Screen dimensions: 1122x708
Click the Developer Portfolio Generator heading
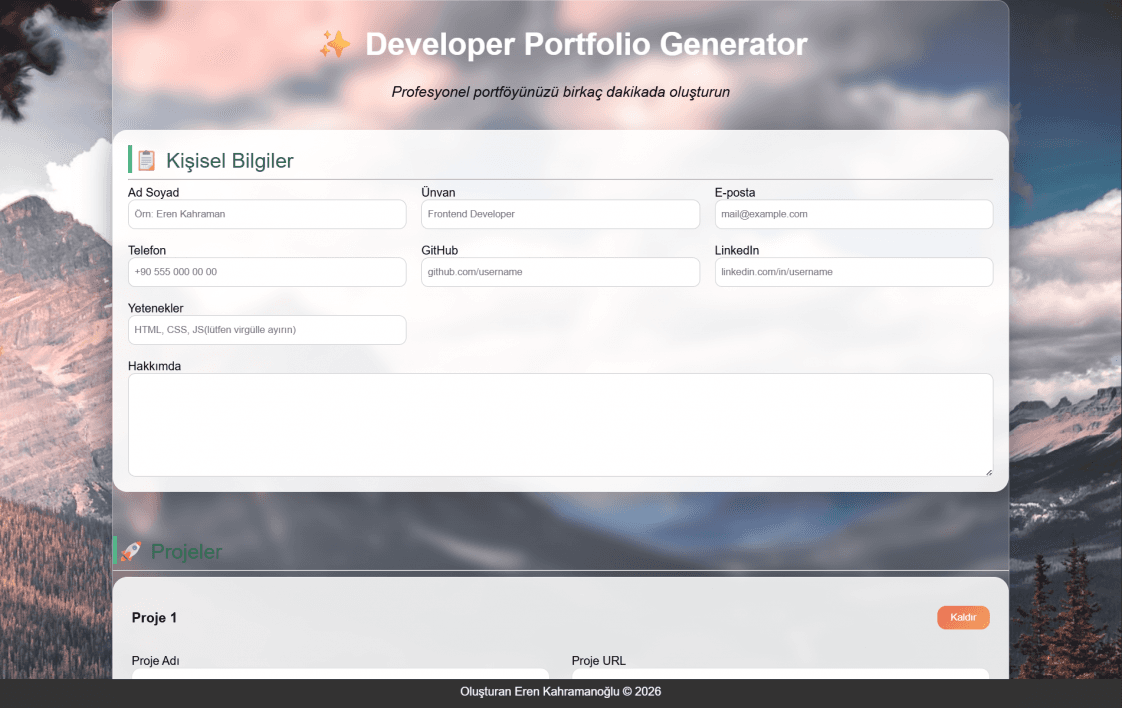[x=586, y=44]
